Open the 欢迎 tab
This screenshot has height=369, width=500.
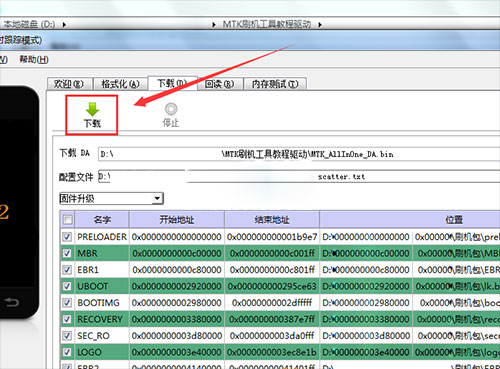pos(69,84)
